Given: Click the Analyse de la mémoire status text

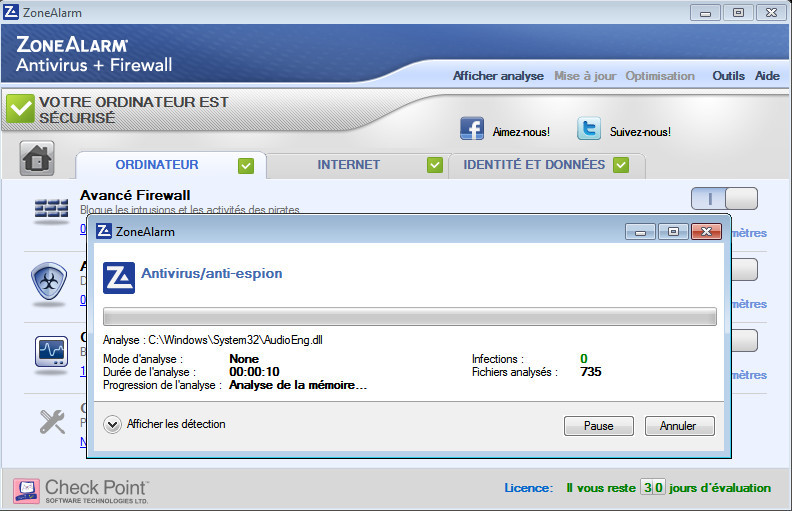Looking at the screenshot, I should point(298,385).
